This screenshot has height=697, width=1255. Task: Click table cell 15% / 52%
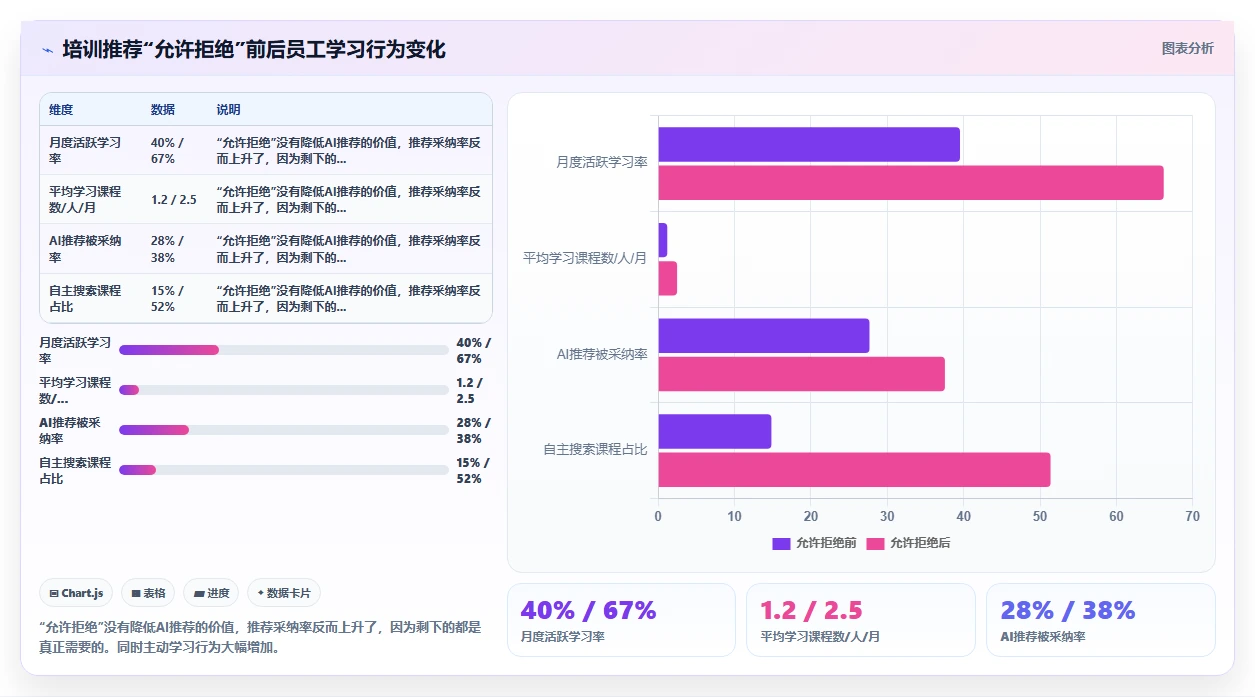click(x=167, y=298)
